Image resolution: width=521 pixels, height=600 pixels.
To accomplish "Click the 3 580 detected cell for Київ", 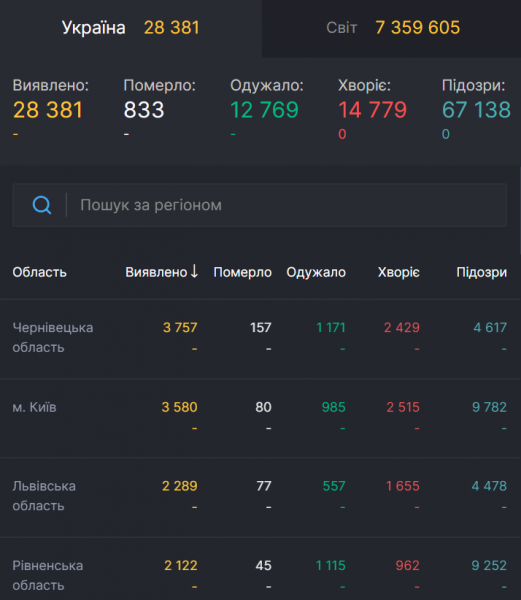I will click(x=179, y=407).
